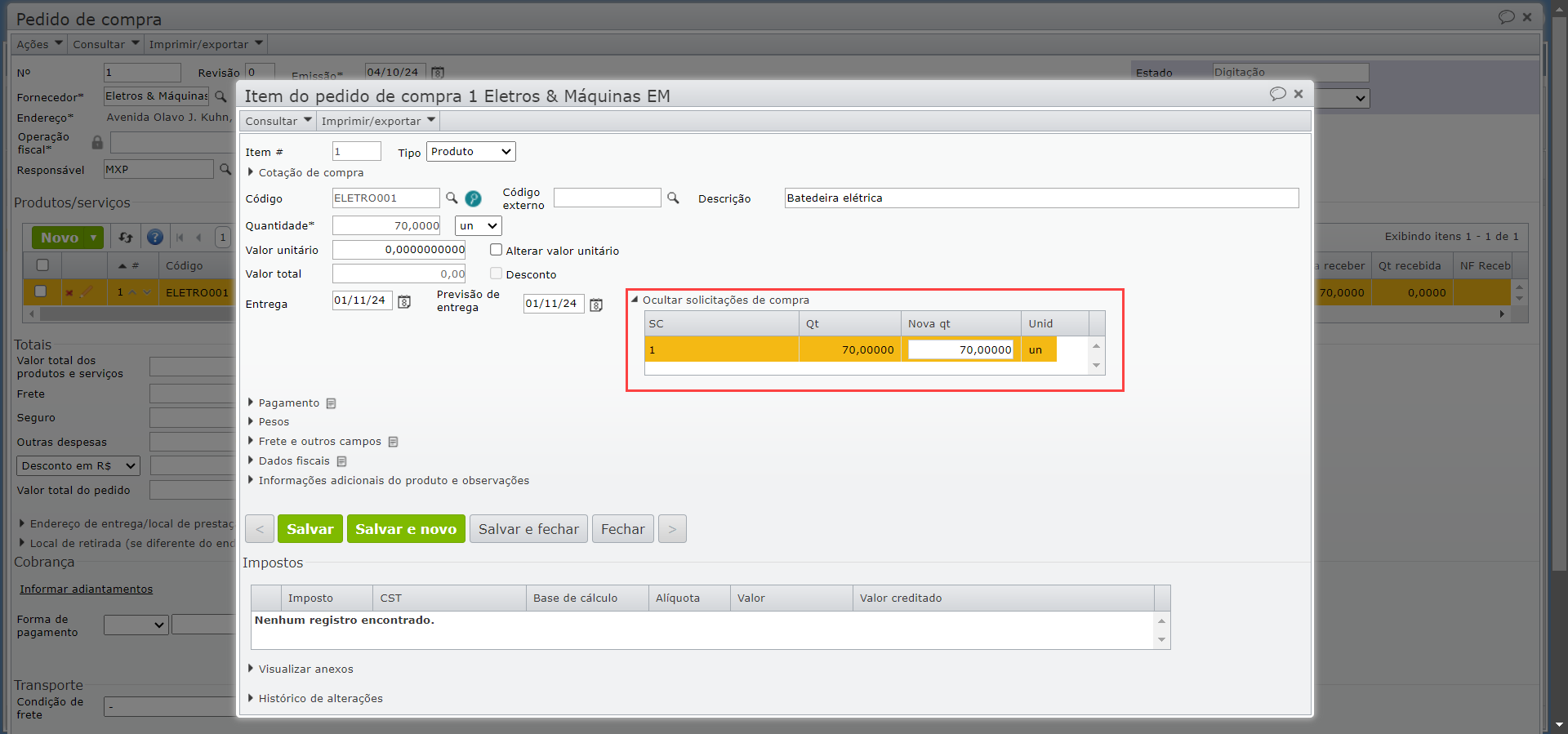Click the lock icon by Operação fiscal
The height and width of the screenshot is (734, 1568).
click(x=97, y=143)
